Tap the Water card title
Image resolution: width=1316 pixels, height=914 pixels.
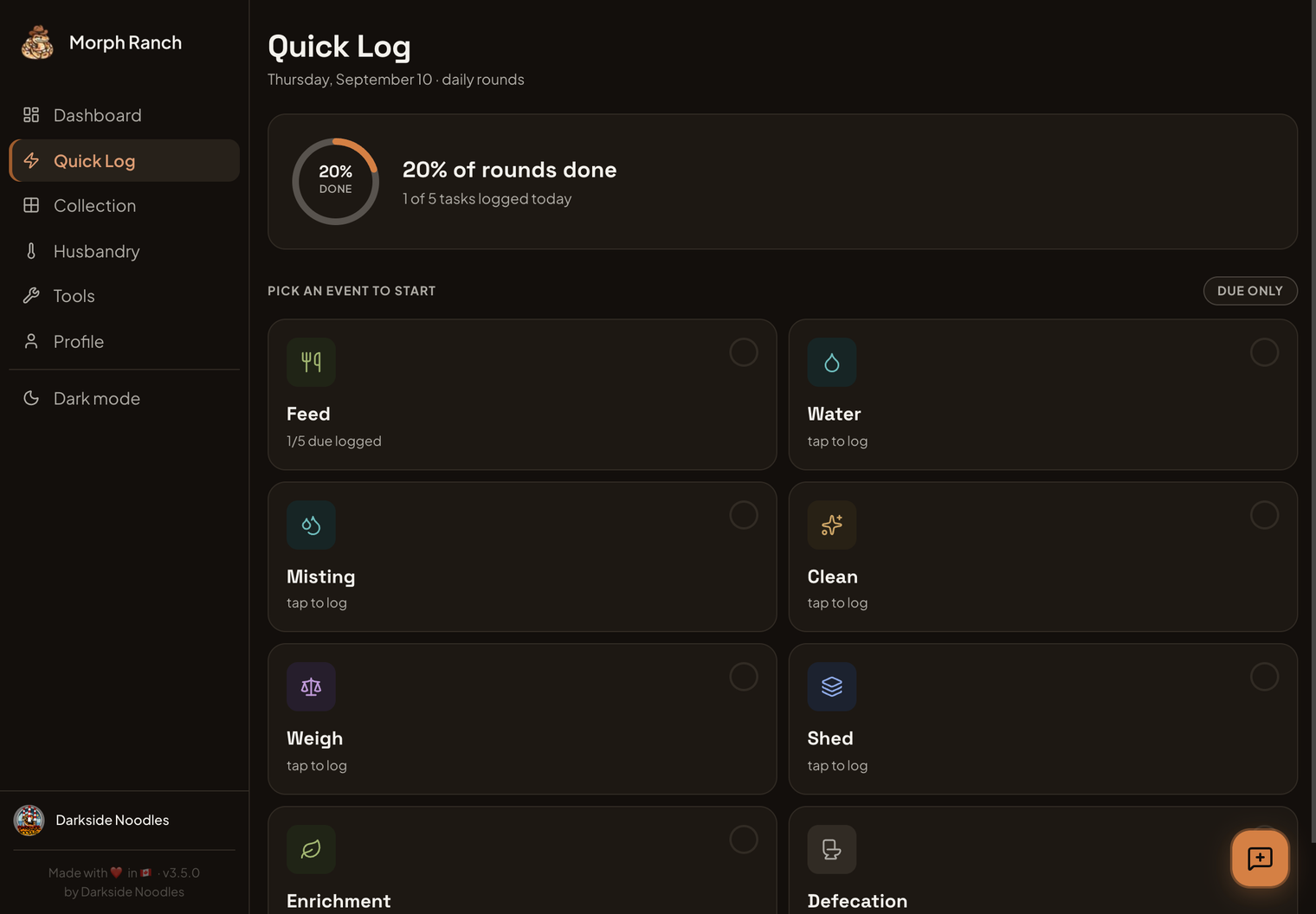click(834, 414)
